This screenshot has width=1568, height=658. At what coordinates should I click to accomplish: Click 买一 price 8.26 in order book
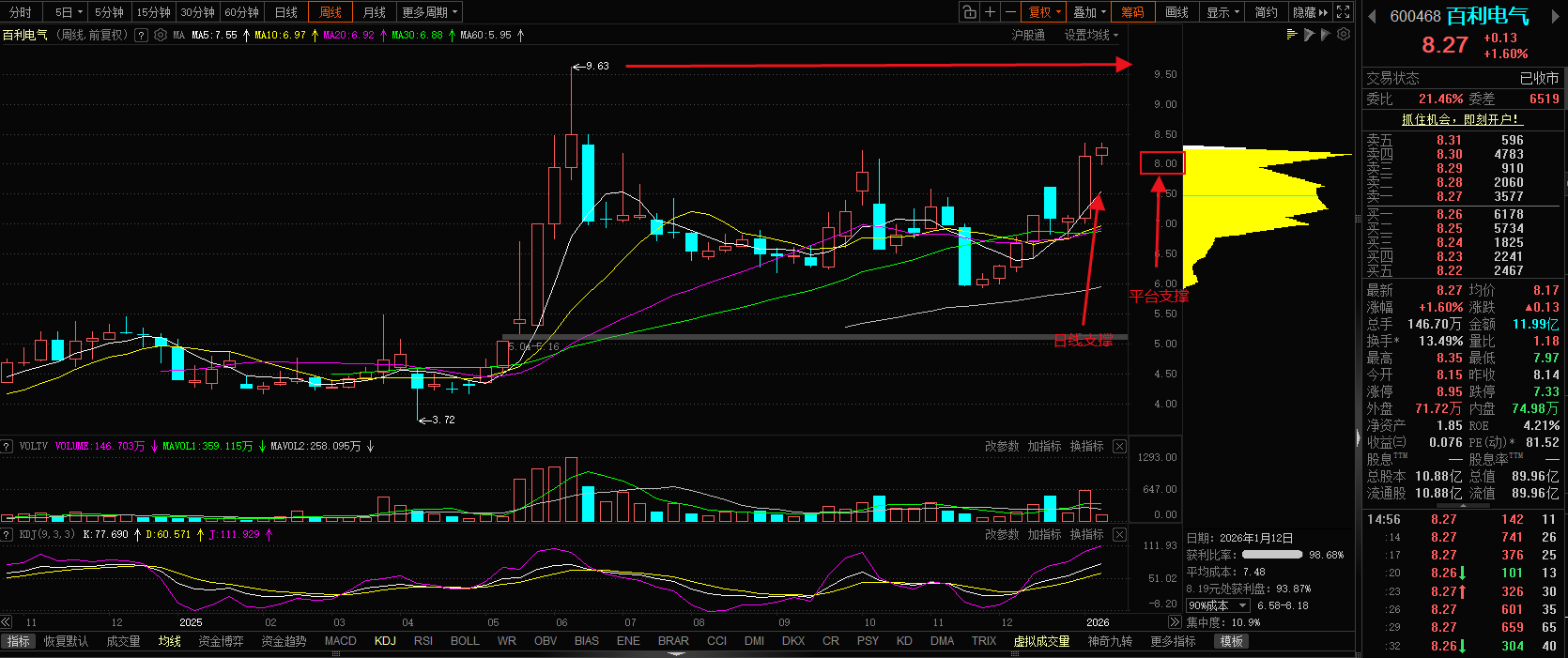[x=1449, y=214]
